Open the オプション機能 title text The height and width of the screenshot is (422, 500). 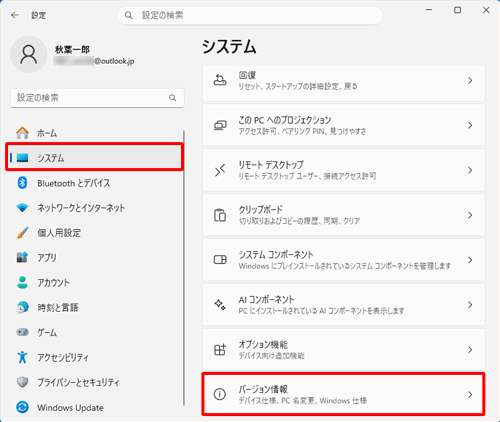(x=263, y=344)
